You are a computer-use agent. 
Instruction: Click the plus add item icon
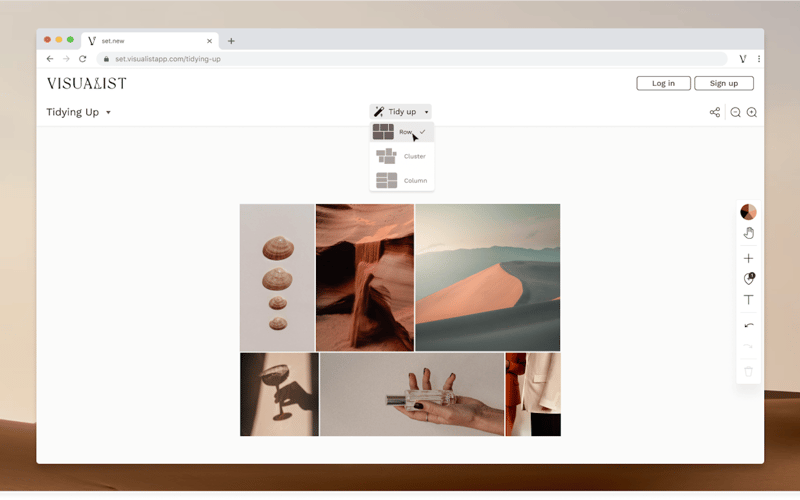tap(748, 258)
